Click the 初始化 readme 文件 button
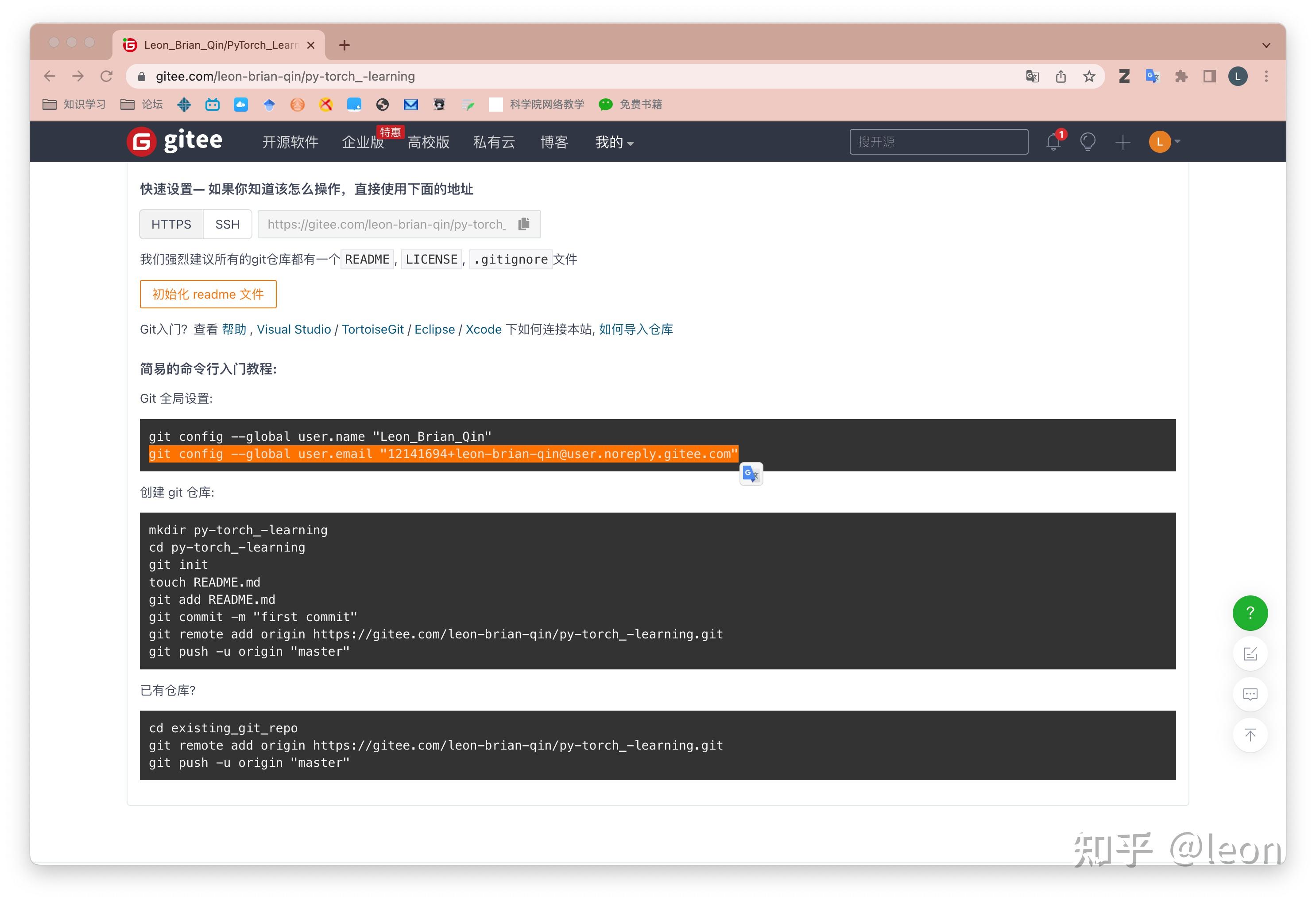 coord(208,294)
